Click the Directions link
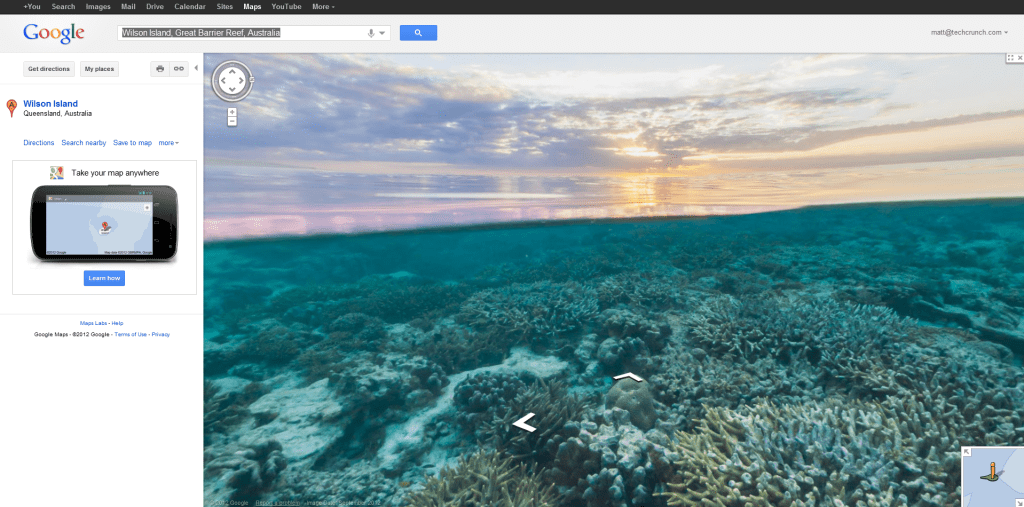Image resolution: width=1024 pixels, height=507 pixels. click(39, 142)
